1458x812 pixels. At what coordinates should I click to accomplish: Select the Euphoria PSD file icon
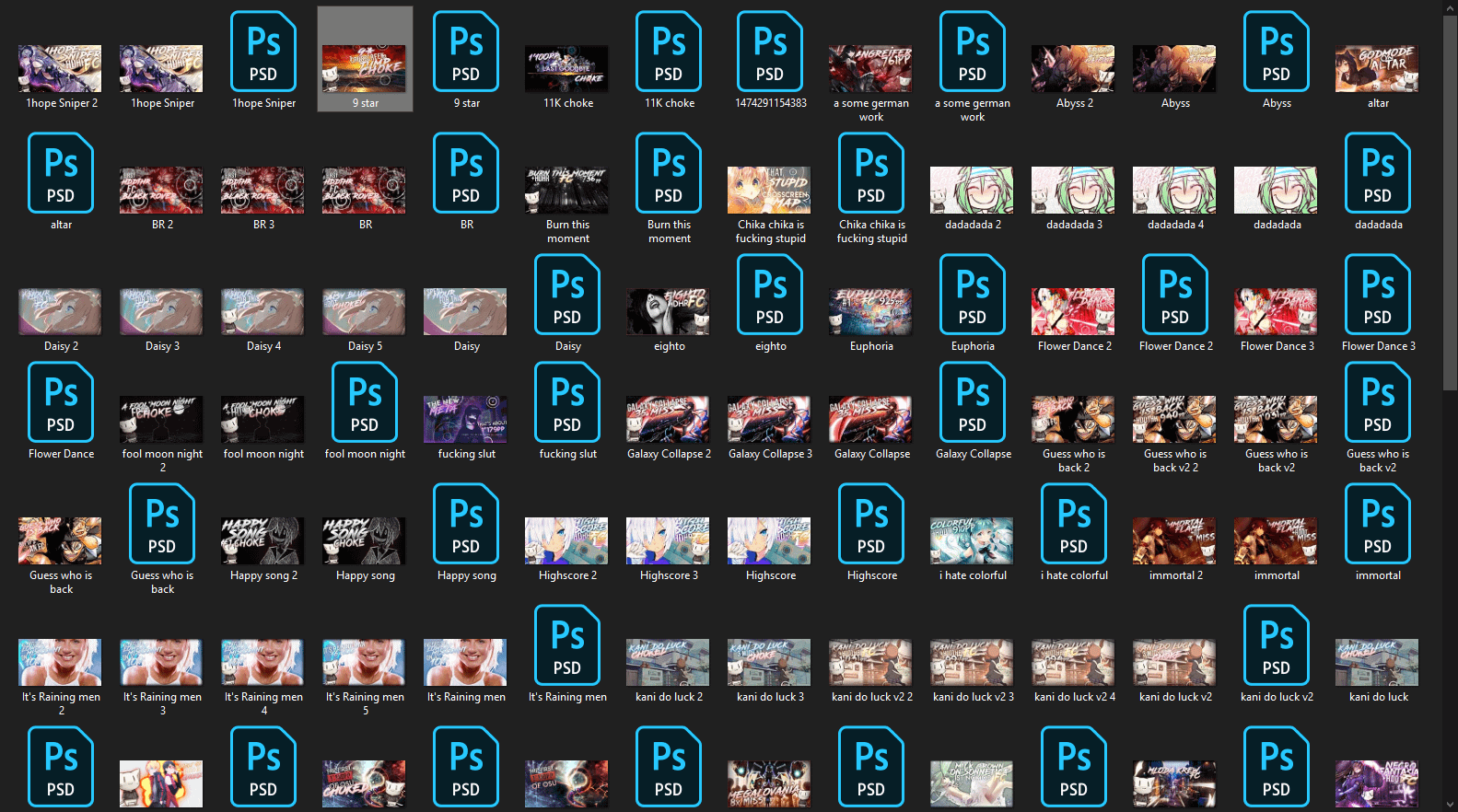coord(973,295)
